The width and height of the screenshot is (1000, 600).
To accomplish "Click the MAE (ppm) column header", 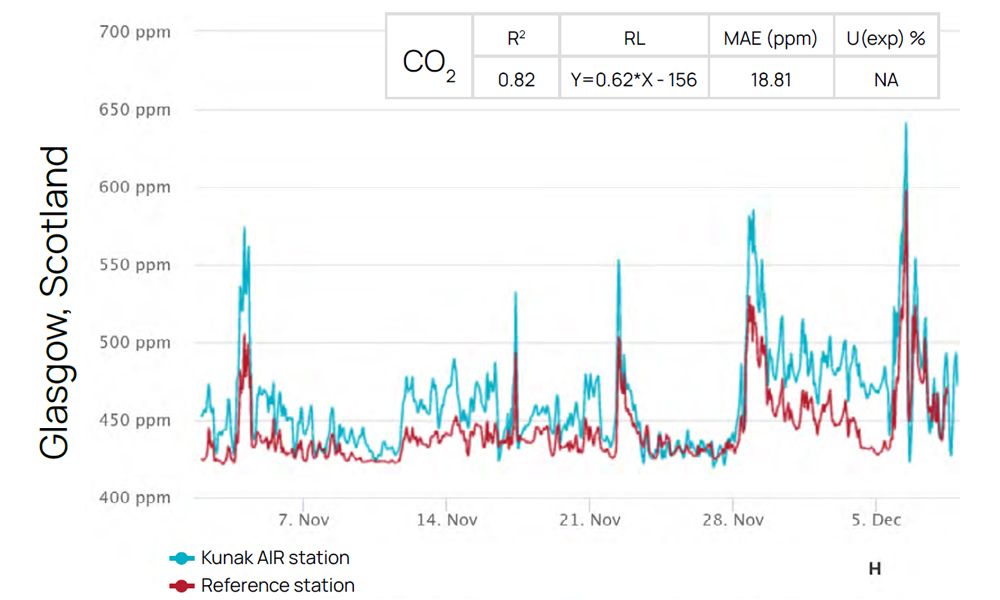I will (x=770, y=39).
